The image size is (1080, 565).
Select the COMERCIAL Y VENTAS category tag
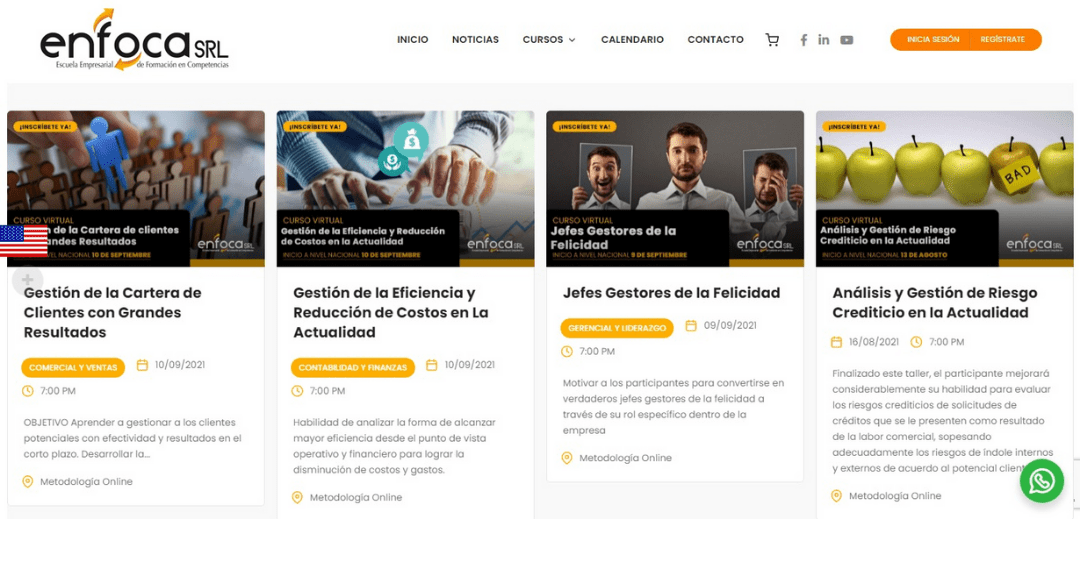tap(73, 367)
